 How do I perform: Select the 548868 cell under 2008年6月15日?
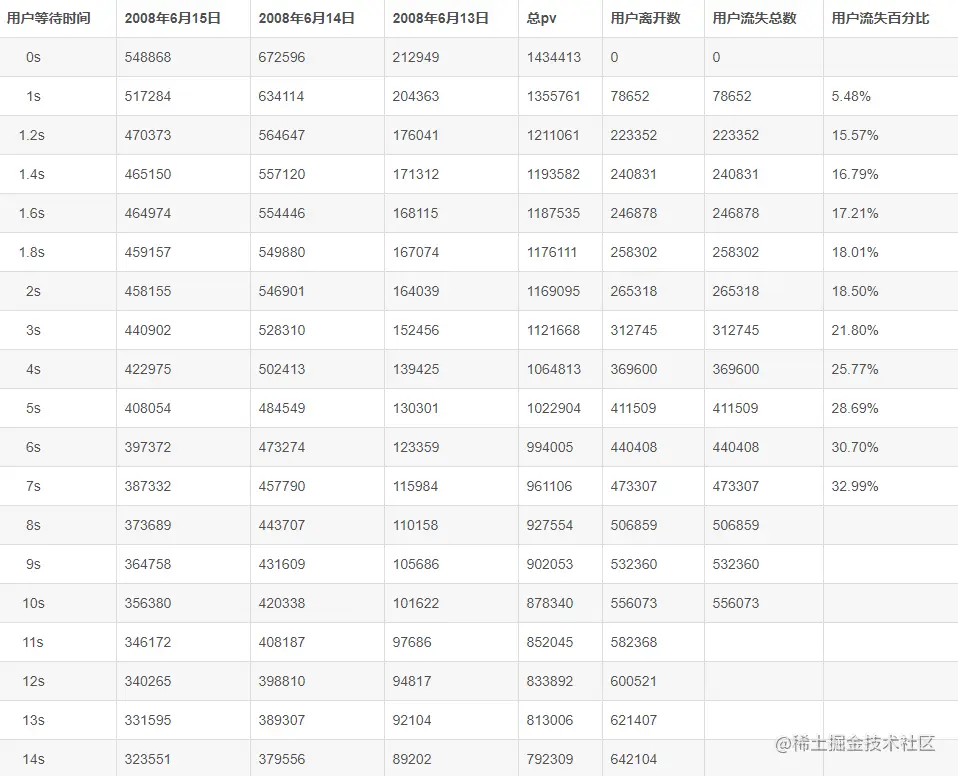click(x=148, y=58)
